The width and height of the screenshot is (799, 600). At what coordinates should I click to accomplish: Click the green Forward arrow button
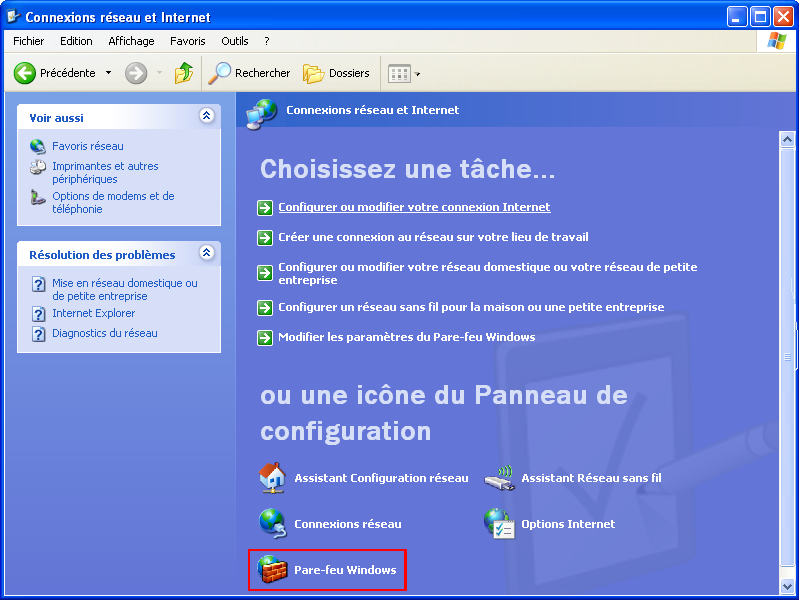(136, 73)
